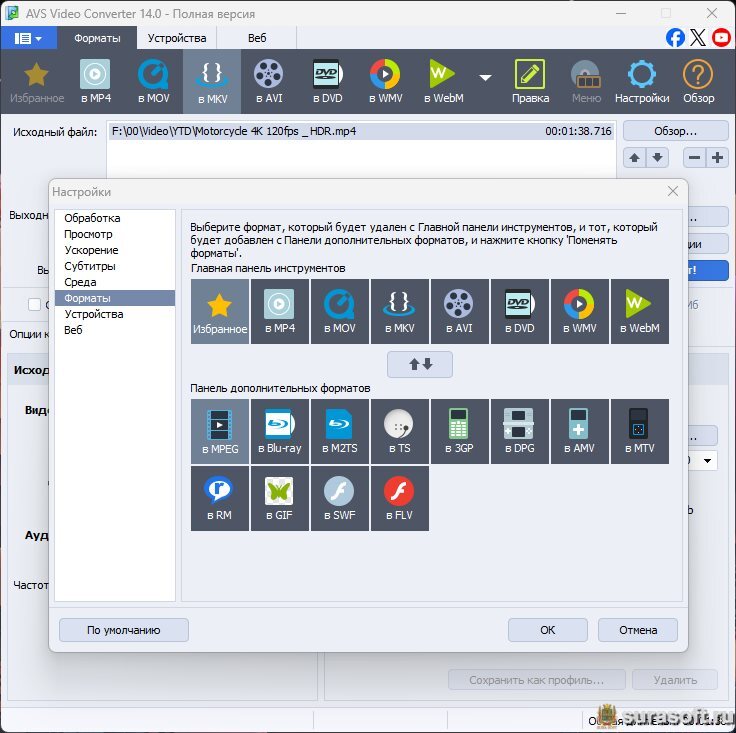This screenshot has height=733, width=736.
Task: Select the в 3GP additional format
Action: (x=460, y=432)
